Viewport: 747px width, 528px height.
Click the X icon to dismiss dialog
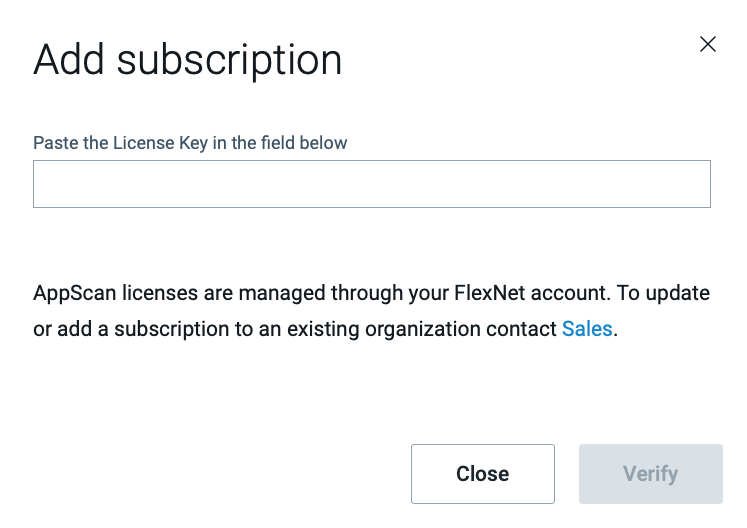pyautogui.click(x=708, y=44)
